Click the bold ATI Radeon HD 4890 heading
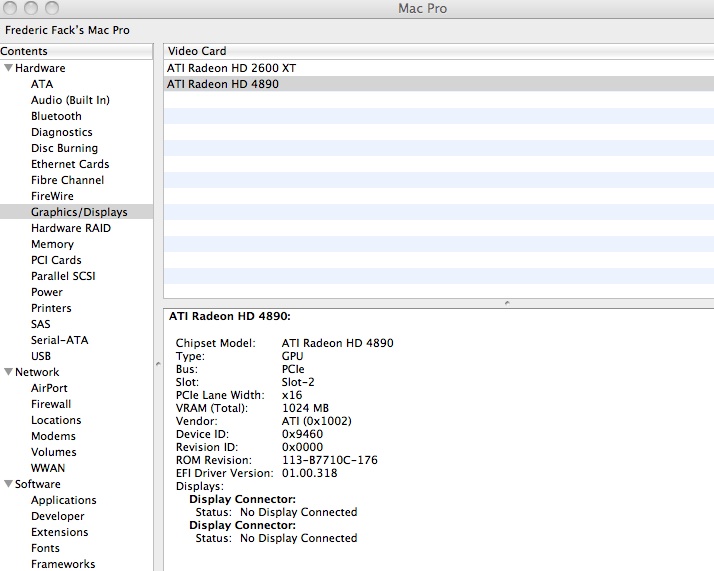The height and width of the screenshot is (571, 714). (230, 316)
